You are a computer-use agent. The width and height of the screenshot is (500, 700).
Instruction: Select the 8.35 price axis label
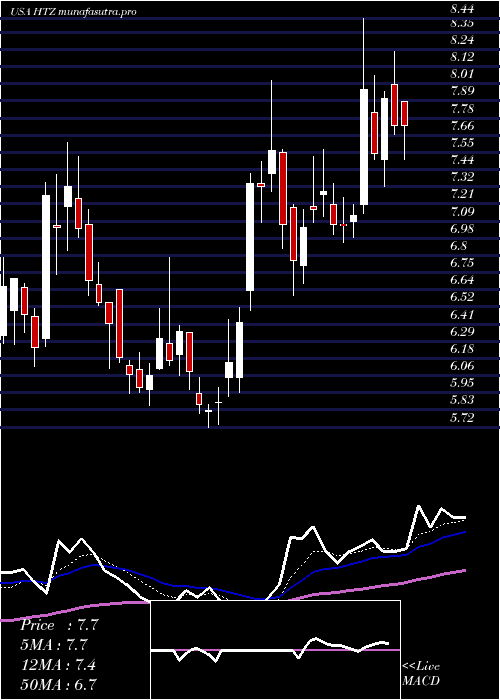463,24
